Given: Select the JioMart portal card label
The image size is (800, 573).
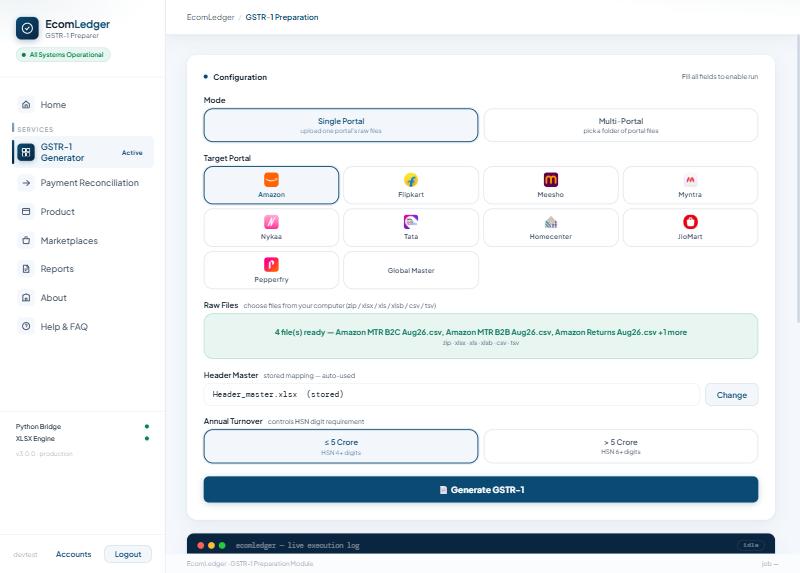Looking at the screenshot, I should (x=690, y=237).
